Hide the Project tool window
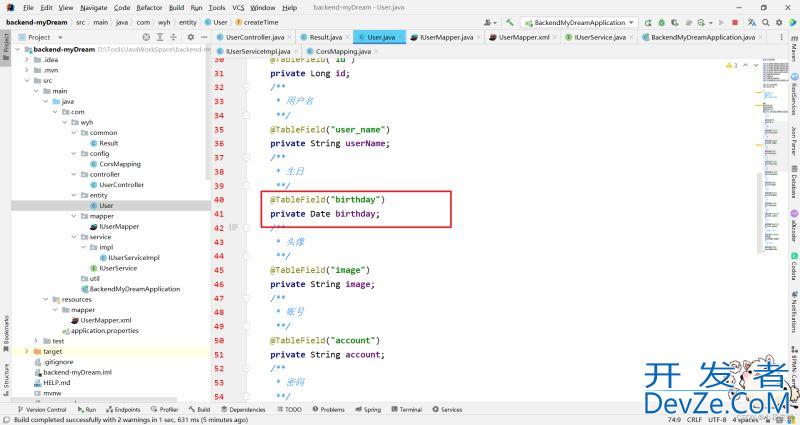Screen dimensions: 800x425 [x=204, y=37]
